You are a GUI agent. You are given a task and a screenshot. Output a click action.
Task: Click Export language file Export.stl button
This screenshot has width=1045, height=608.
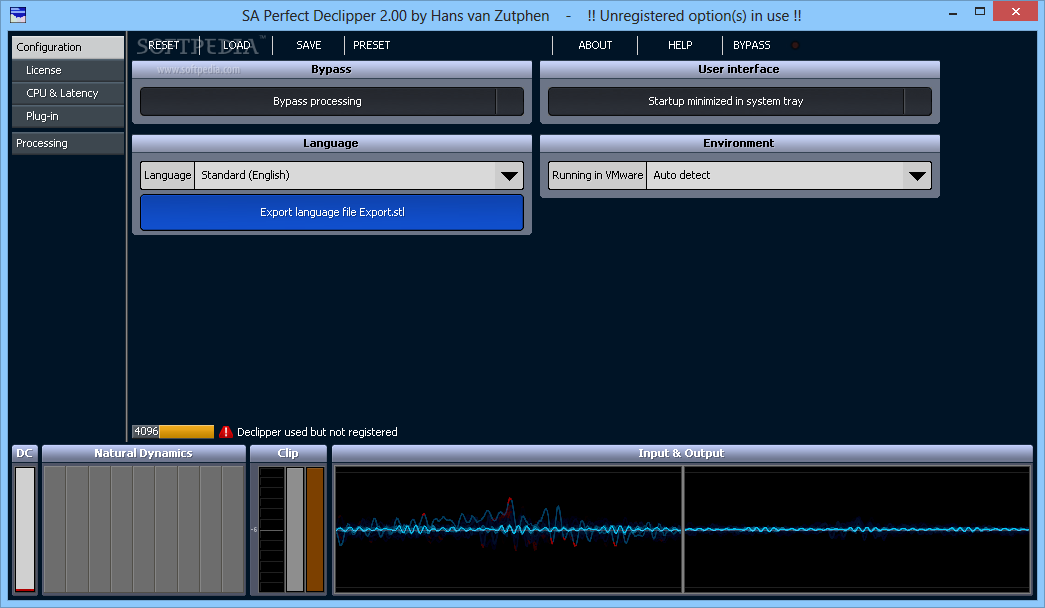(332, 213)
